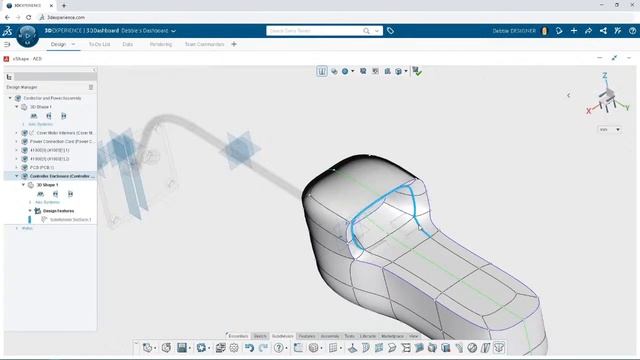Click the plus Add icon in top bar
This screenshot has height=360, width=640.
[x=573, y=31]
